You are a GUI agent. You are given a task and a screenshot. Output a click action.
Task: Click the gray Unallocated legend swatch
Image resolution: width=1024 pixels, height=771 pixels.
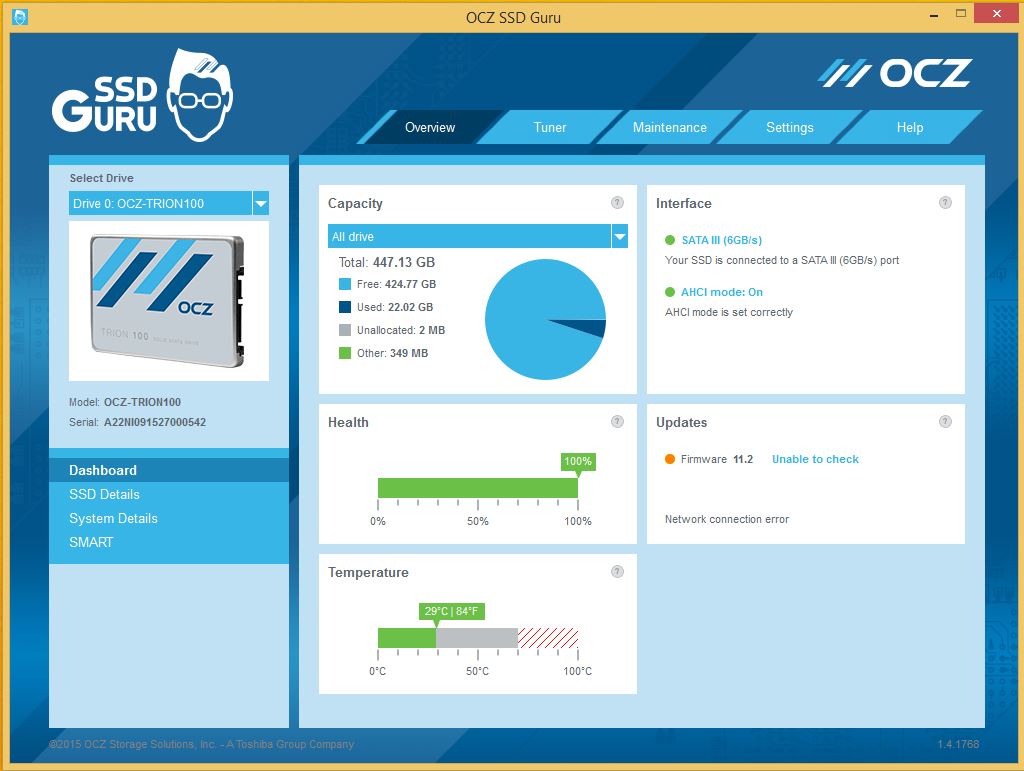345,330
